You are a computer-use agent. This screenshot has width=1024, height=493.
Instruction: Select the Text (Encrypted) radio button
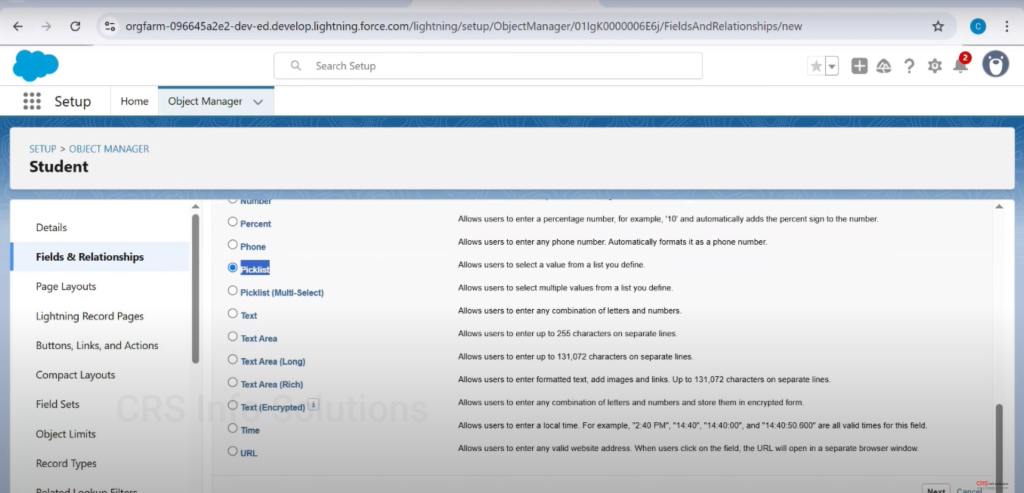click(x=232, y=406)
